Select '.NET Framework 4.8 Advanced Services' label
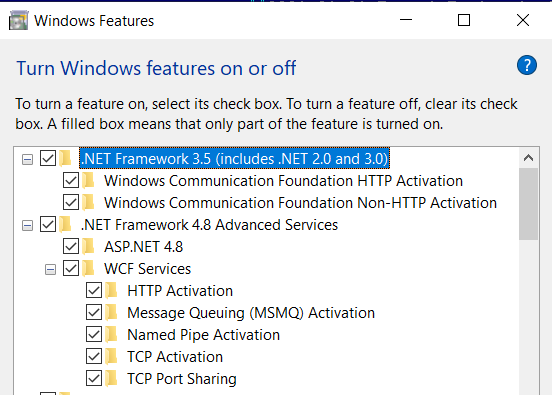The image size is (552, 395). click(209, 225)
